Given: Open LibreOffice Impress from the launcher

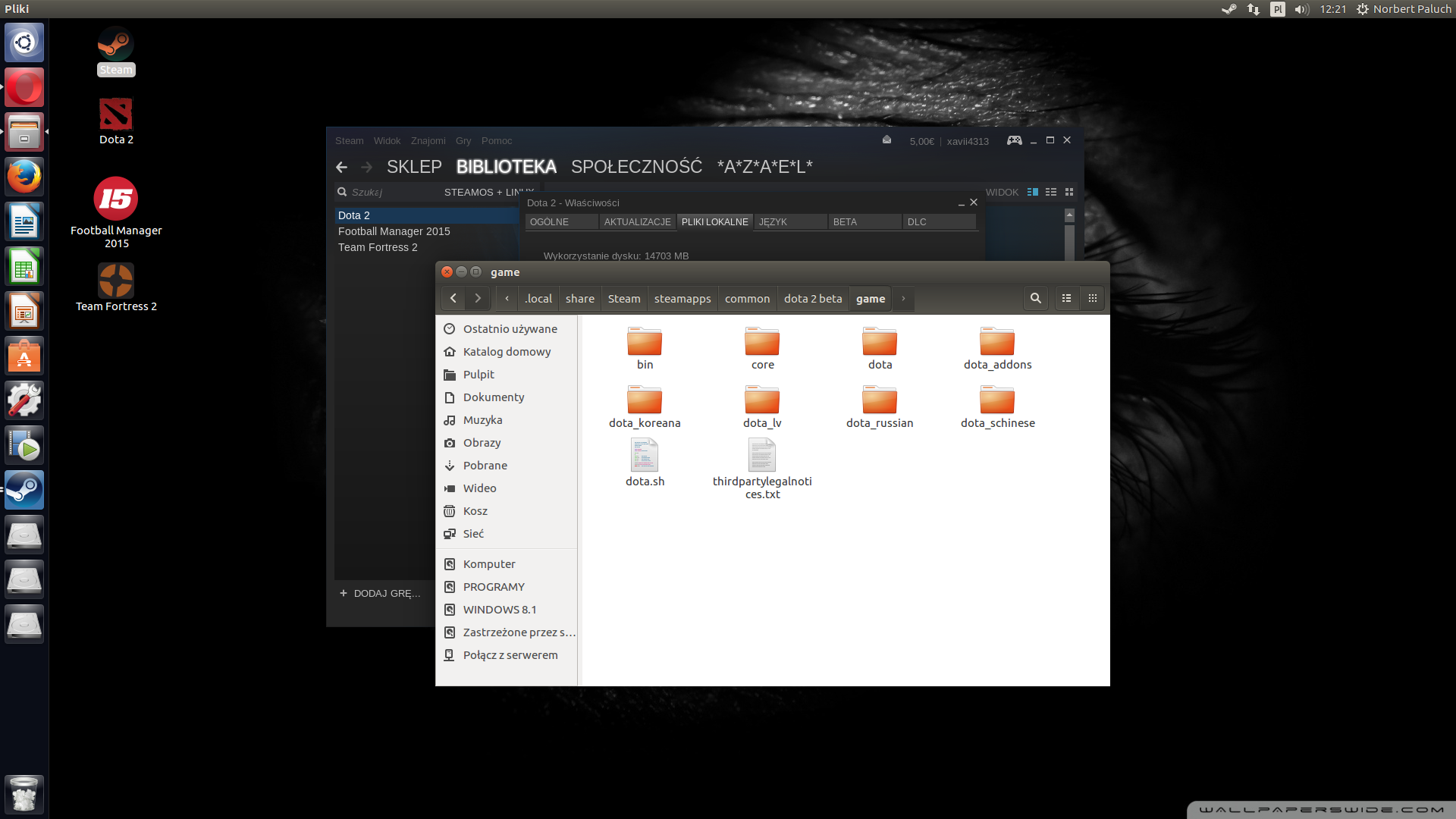Looking at the screenshot, I should [x=24, y=311].
